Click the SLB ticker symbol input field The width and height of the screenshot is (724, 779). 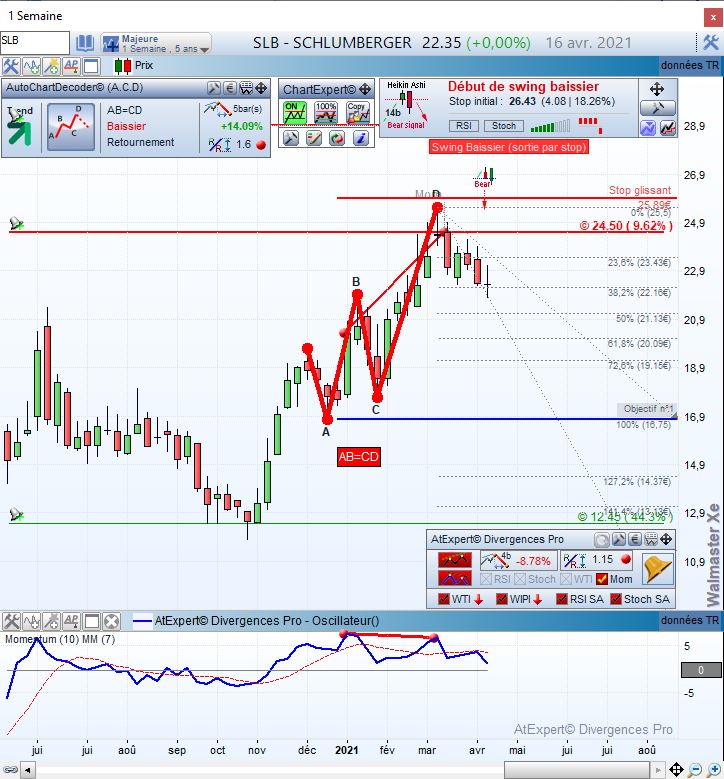(35, 43)
